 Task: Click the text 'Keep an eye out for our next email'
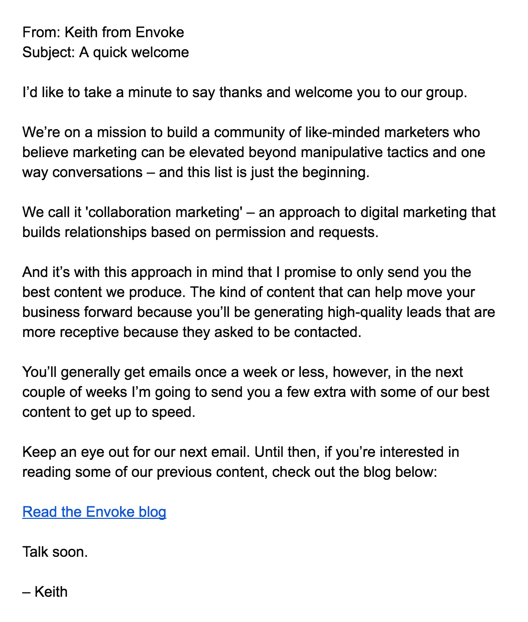(x=136, y=452)
